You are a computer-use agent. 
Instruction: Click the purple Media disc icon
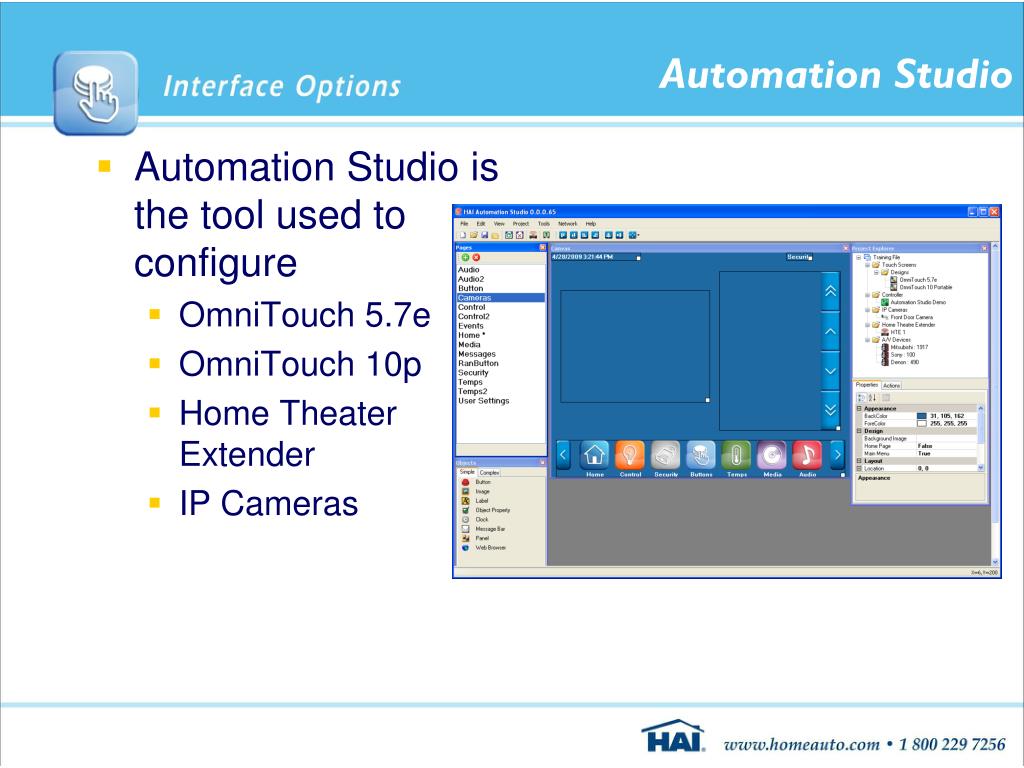[x=772, y=455]
